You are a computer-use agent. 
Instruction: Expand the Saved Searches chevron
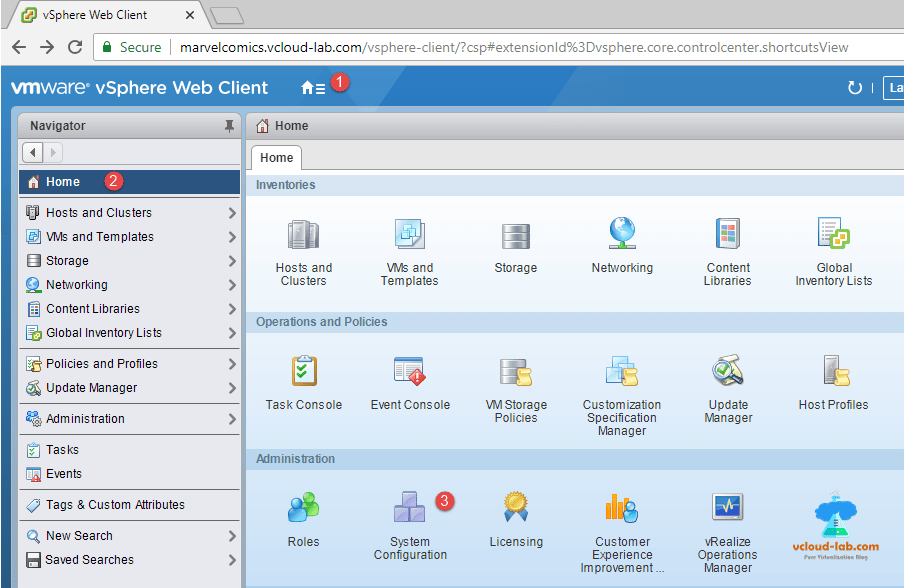[231, 560]
